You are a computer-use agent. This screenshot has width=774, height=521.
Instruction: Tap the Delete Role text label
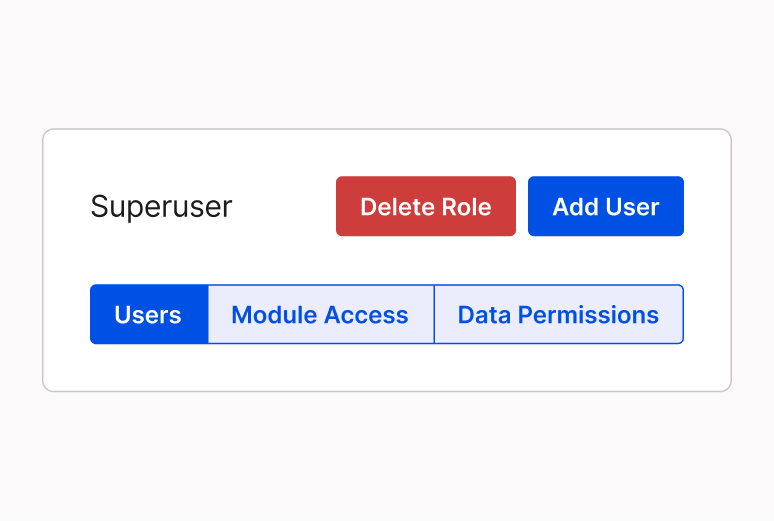(x=426, y=206)
